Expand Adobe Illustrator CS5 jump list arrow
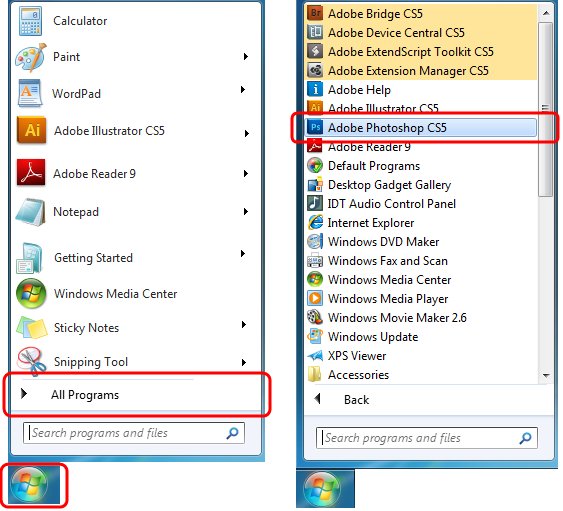Viewport: 563px width, 511px height. 247,133
